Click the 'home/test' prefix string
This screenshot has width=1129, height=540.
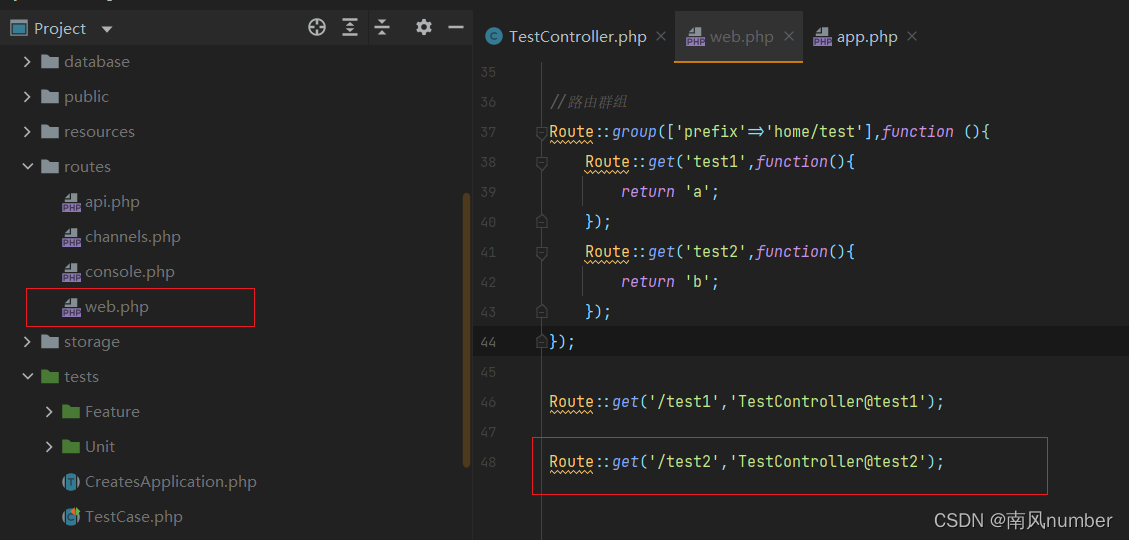pyautogui.click(x=819, y=132)
